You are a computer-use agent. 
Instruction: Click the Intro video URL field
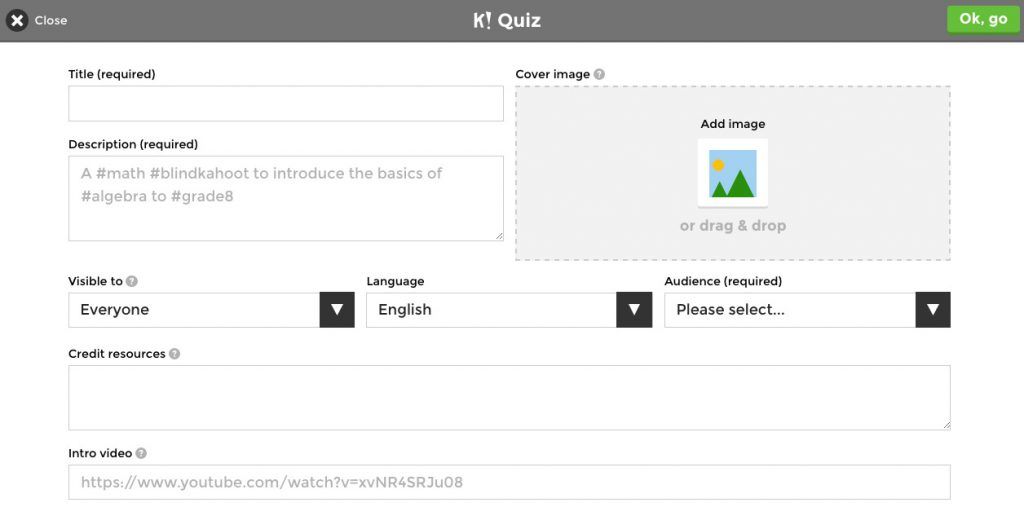tap(509, 482)
